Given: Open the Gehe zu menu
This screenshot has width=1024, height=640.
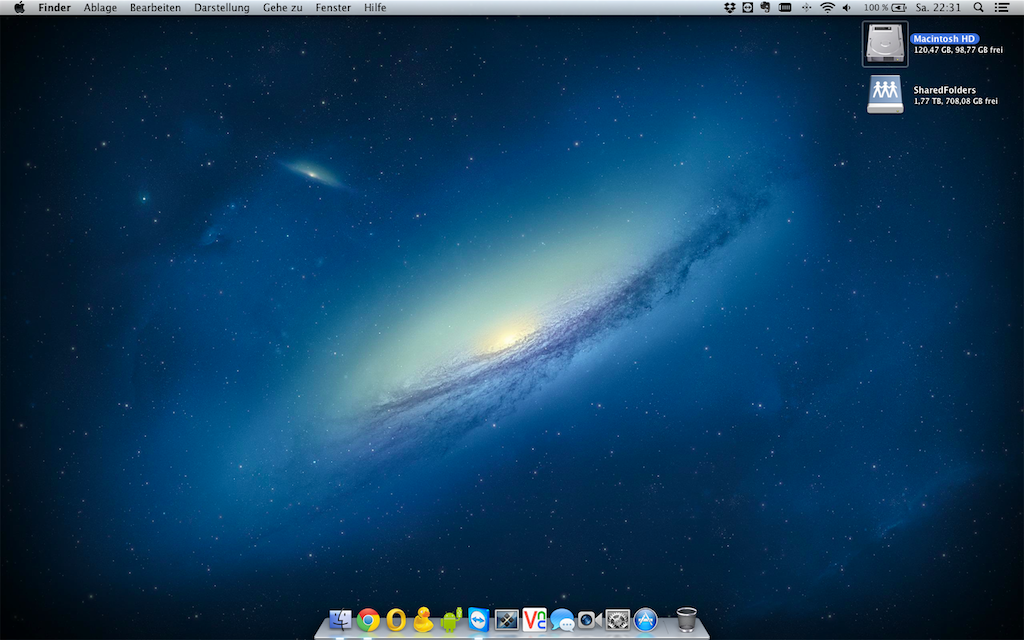Looking at the screenshot, I should click(282, 7).
